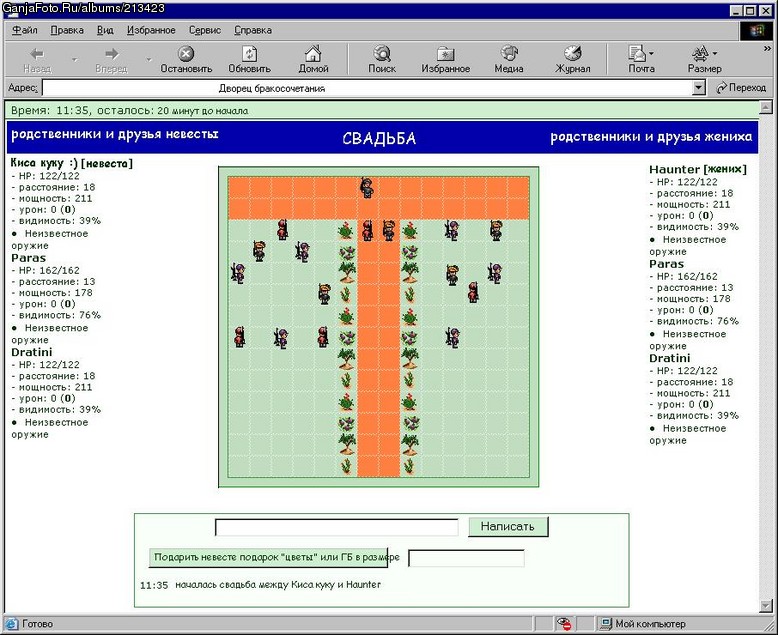Click the Windows logo throbber icon
The image size is (778, 635).
(756, 31)
